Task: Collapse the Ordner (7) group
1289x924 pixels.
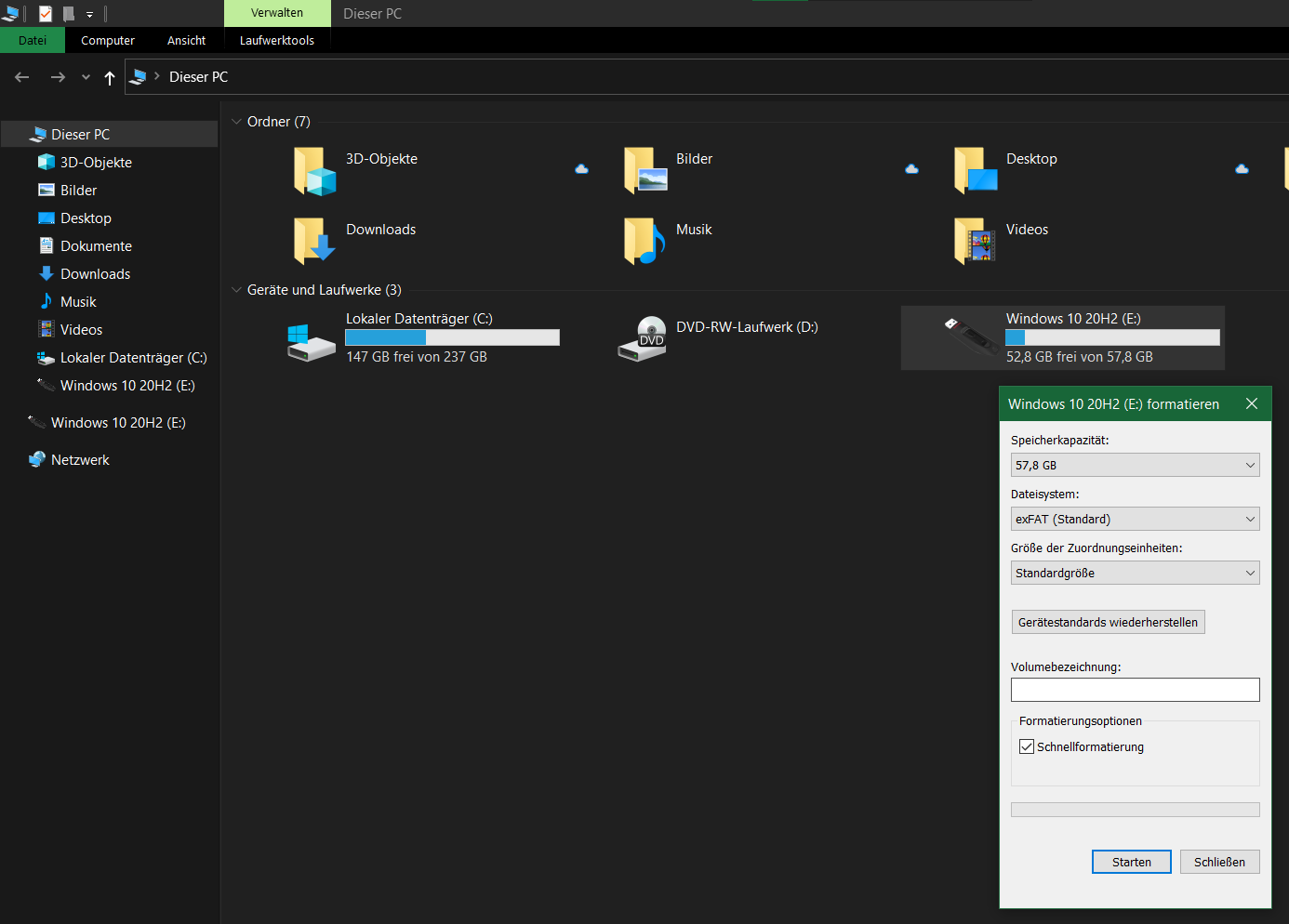Action: pos(236,122)
